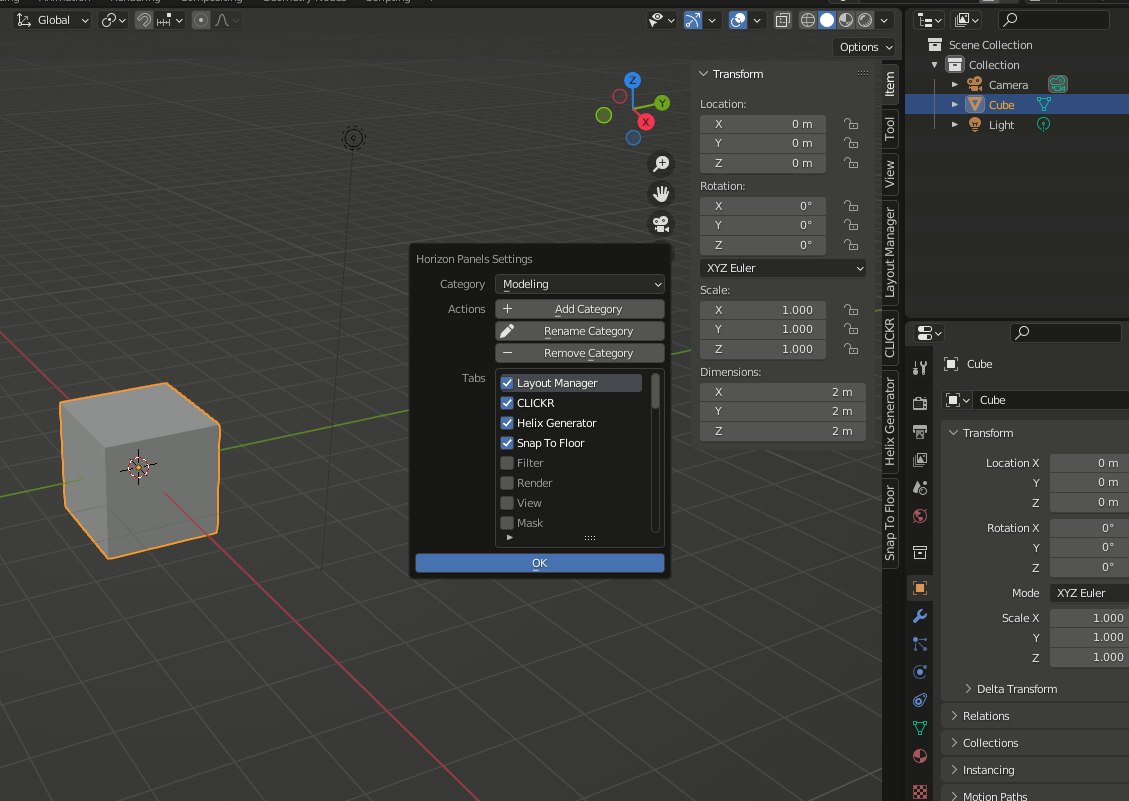This screenshot has width=1129, height=801.
Task: Open the Modifiers wrench properties tab
Action: click(x=920, y=616)
